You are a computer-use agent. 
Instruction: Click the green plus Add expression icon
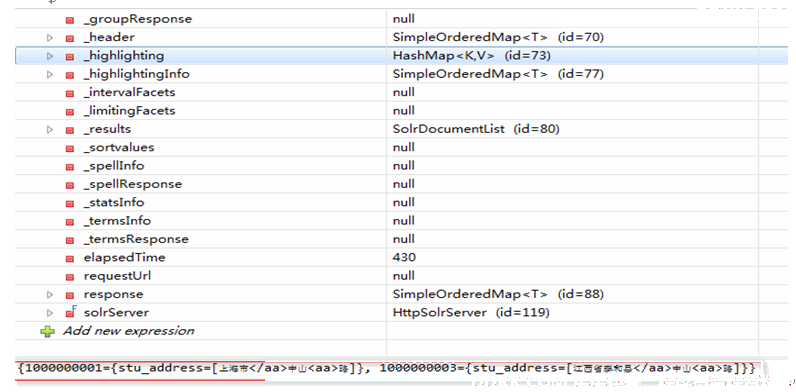pos(48,332)
